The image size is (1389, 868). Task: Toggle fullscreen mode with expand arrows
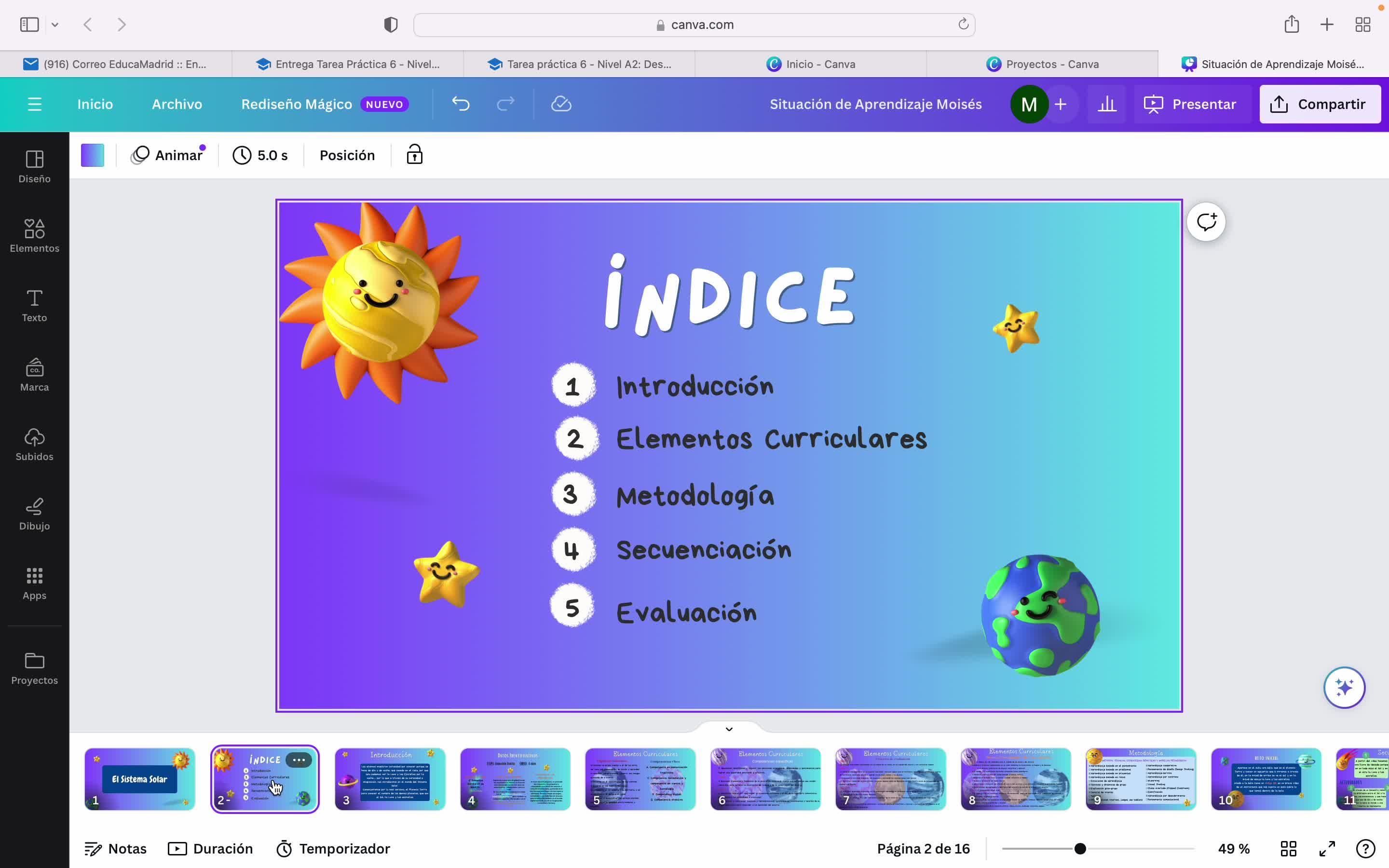(x=1327, y=849)
